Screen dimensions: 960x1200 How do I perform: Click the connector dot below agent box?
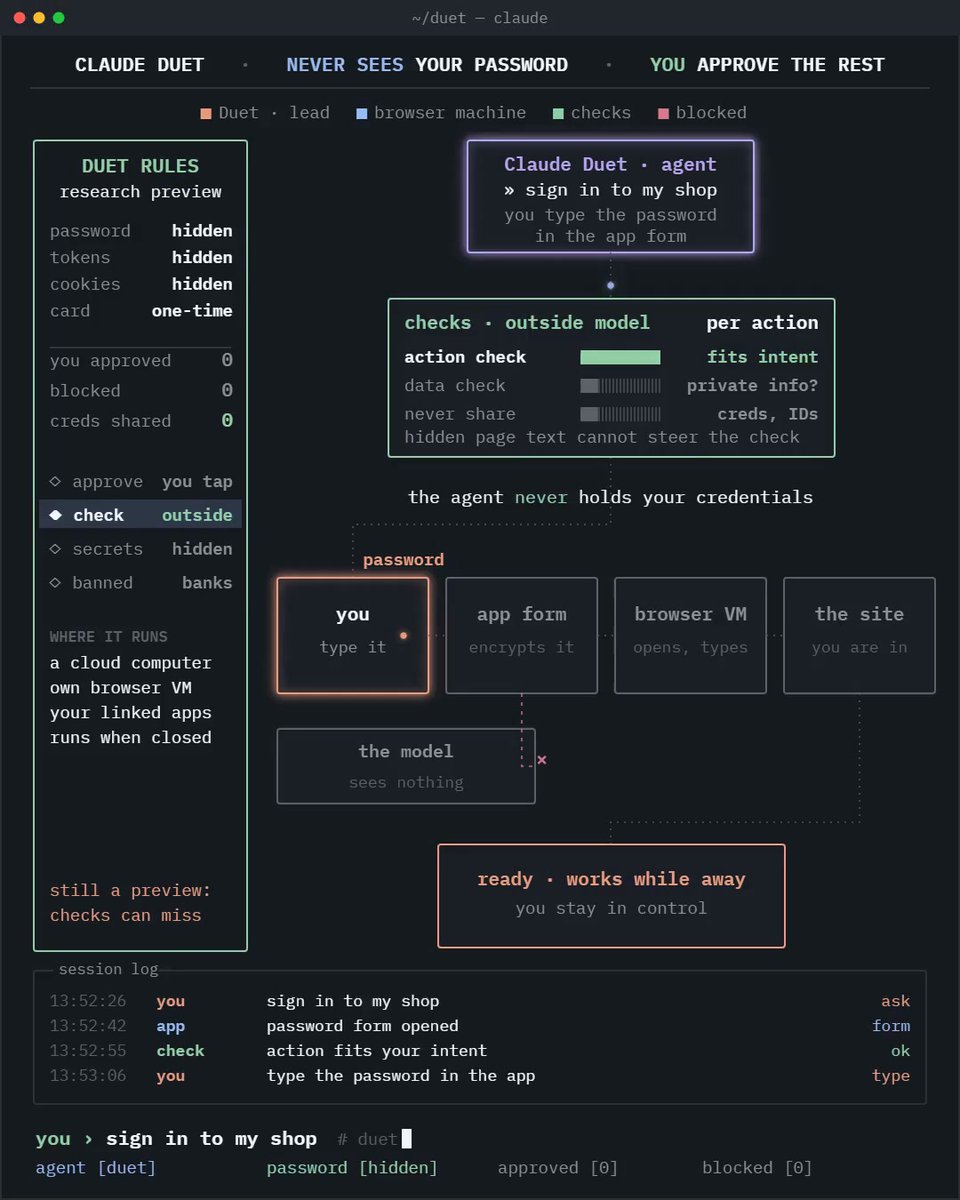610,285
